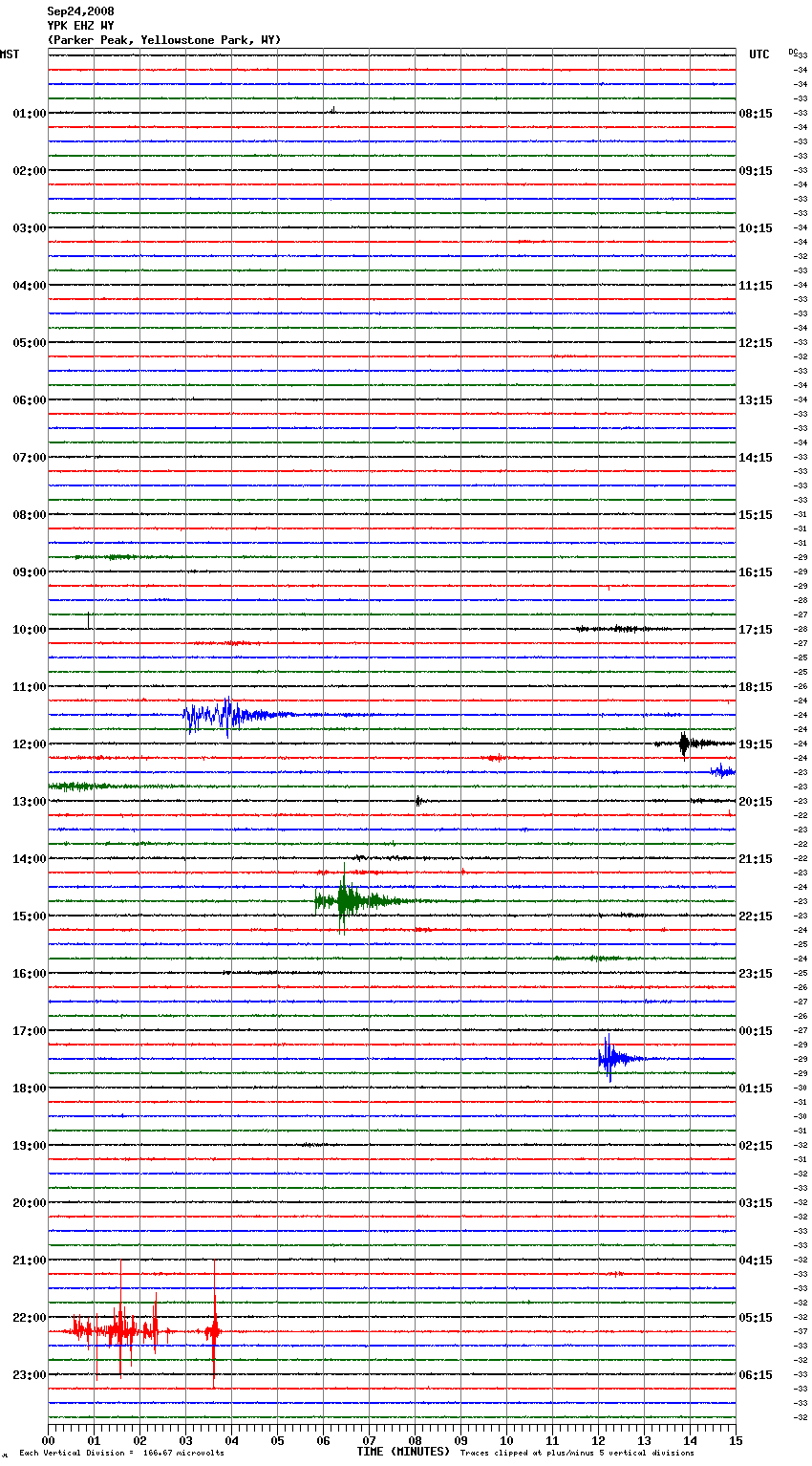Click the 14:15 UTC time label

[756, 458]
